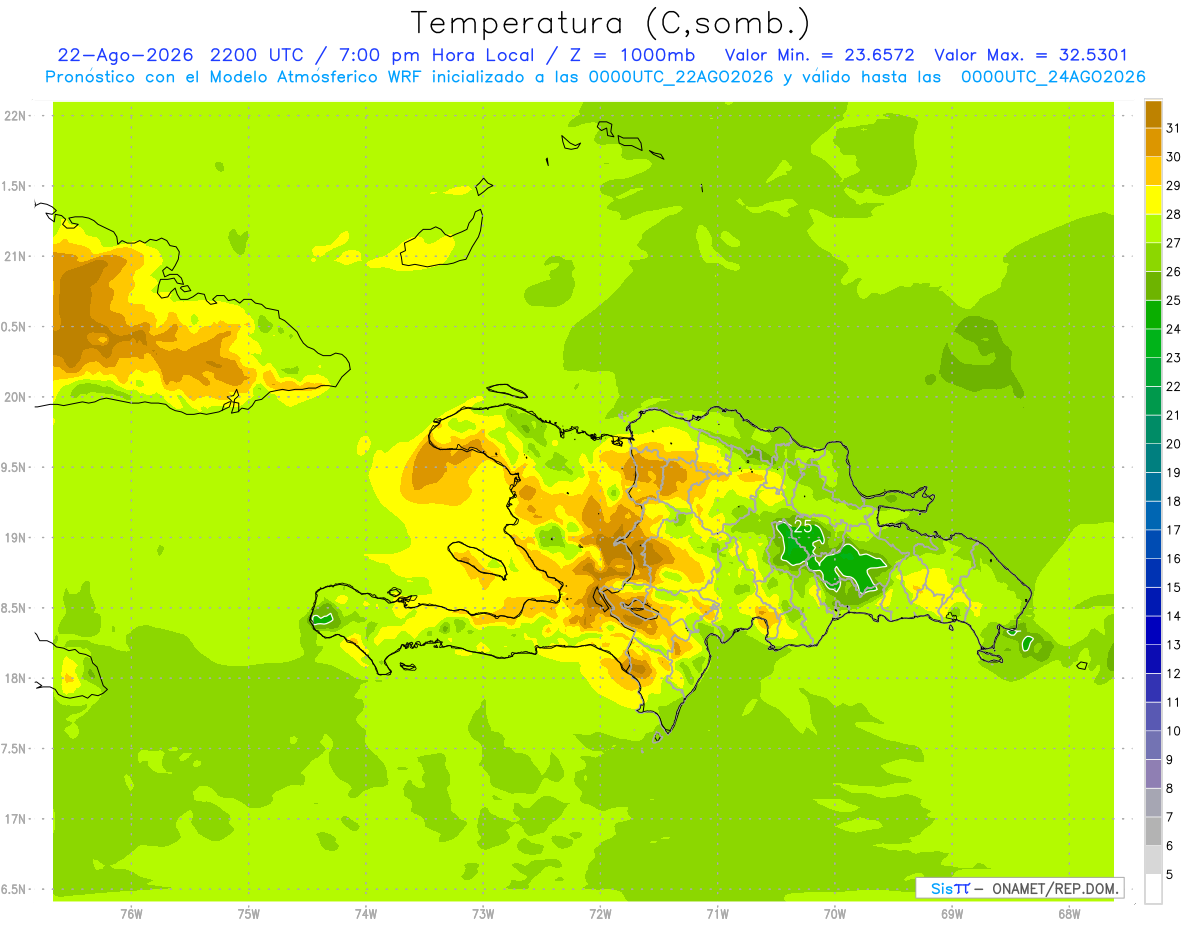
Task: Click the '0000UTC_24AGO2026' valid-until time
Action: point(1053,76)
